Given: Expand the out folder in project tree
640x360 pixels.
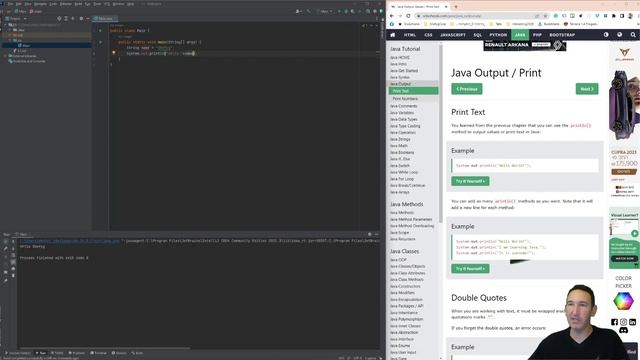Looking at the screenshot, I should 10,35.
